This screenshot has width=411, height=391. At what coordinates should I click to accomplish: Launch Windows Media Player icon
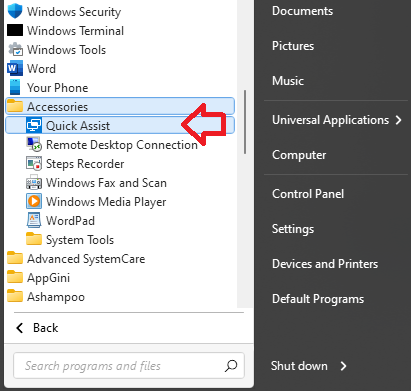pyautogui.click(x=34, y=202)
